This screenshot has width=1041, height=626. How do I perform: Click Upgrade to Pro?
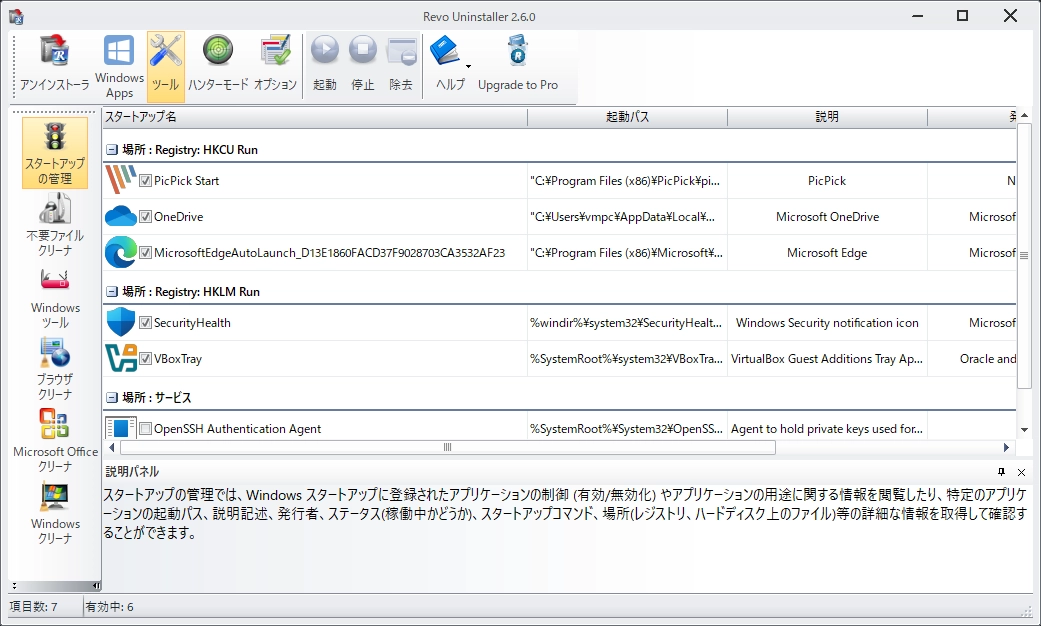pyautogui.click(x=518, y=64)
